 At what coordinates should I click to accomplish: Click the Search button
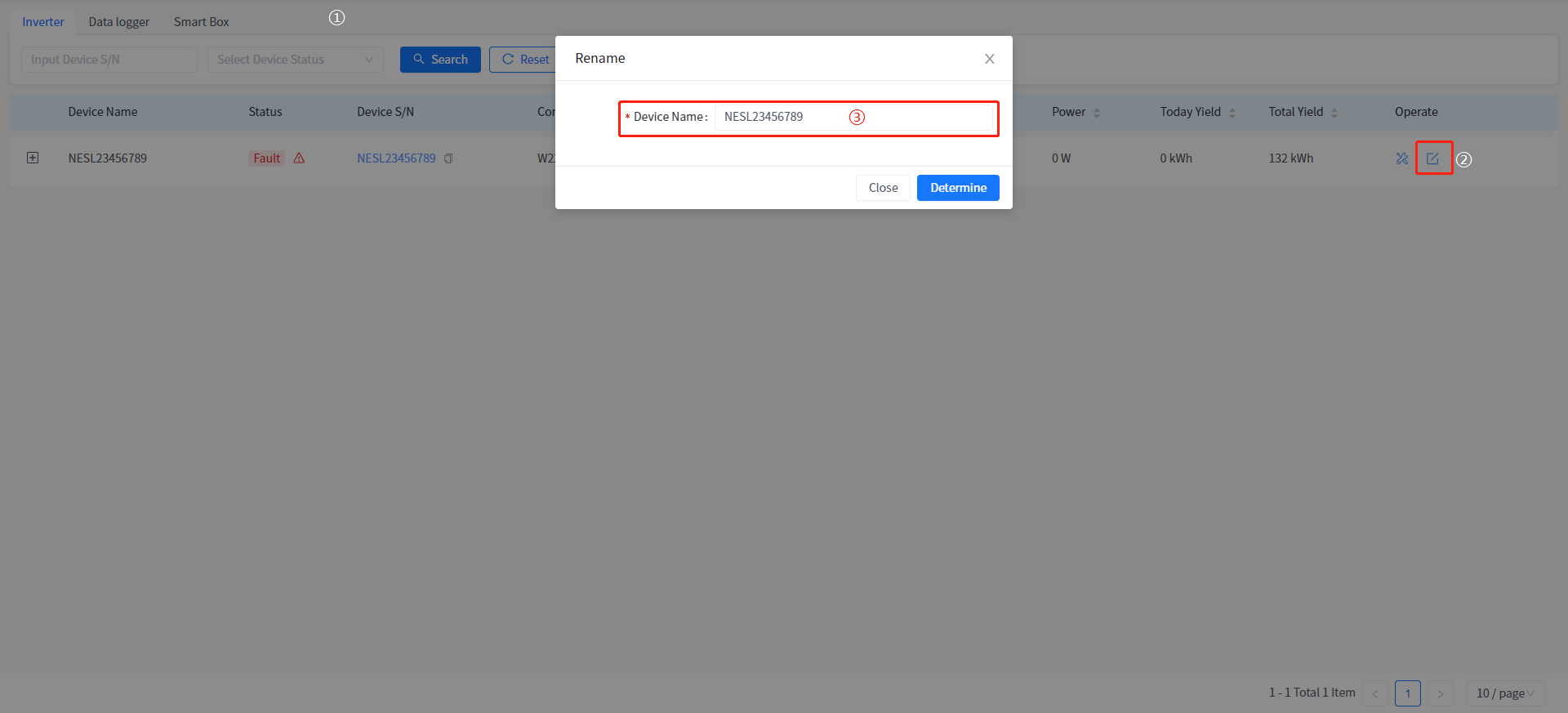coord(440,60)
